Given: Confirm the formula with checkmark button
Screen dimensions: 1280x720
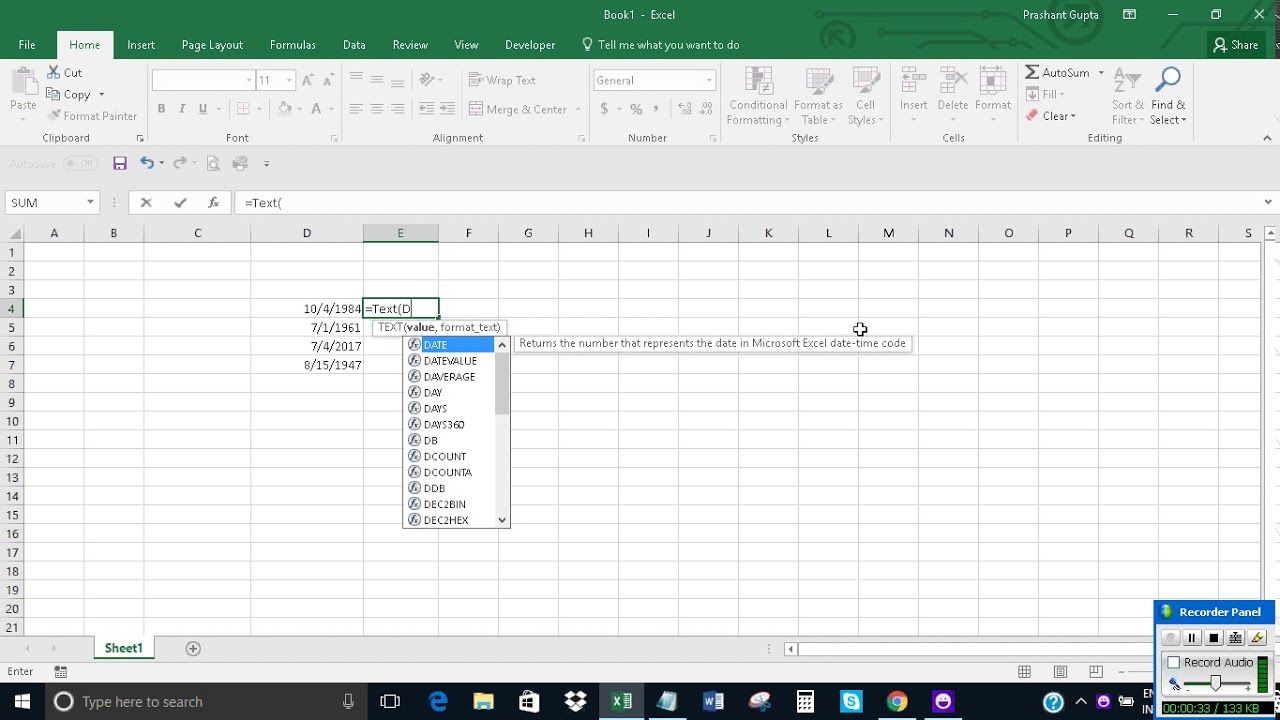Looking at the screenshot, I should [180, 202].
